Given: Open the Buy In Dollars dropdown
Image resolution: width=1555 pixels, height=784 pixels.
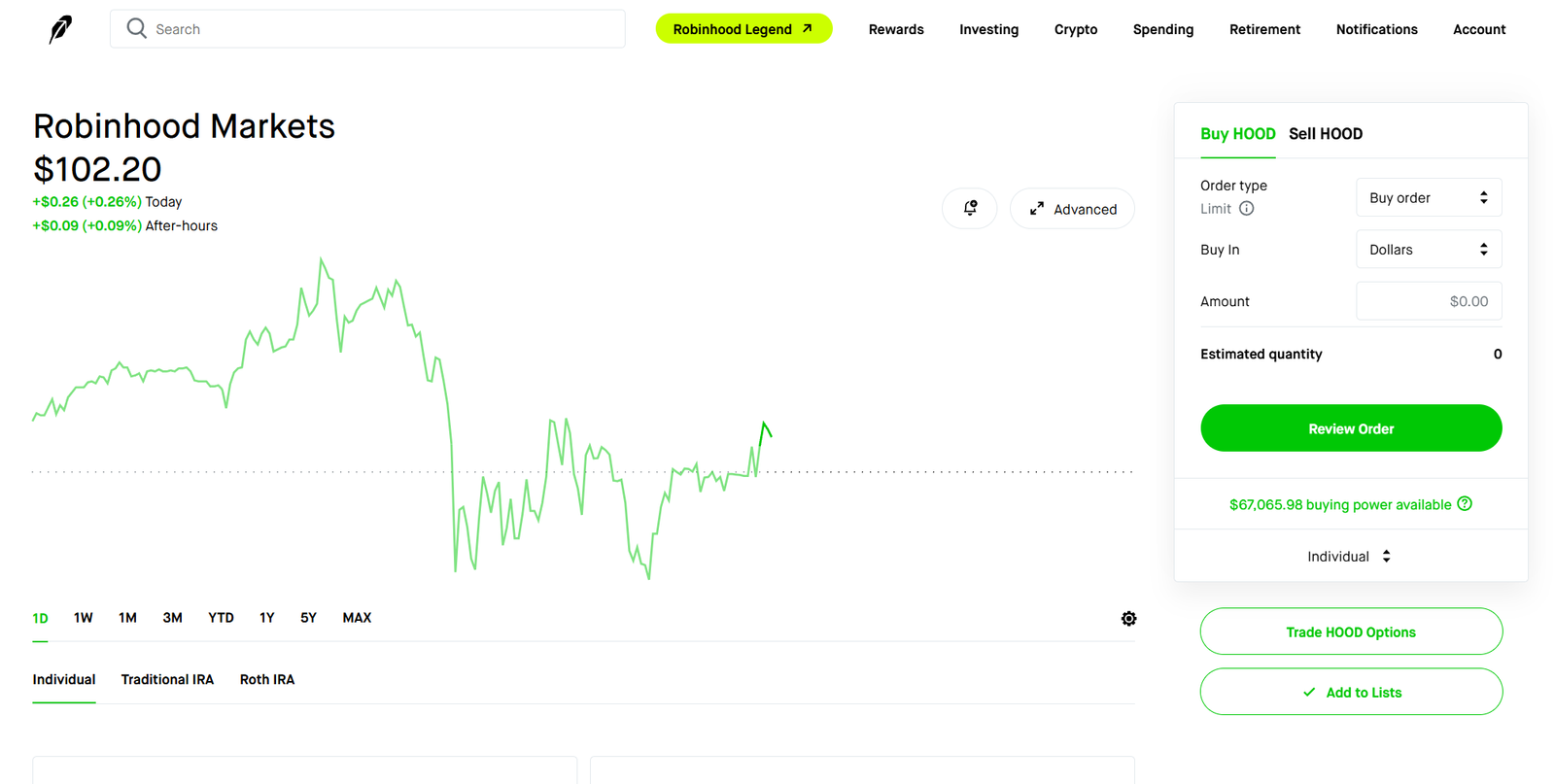Looking at the screenshot, I should 1429,250.
